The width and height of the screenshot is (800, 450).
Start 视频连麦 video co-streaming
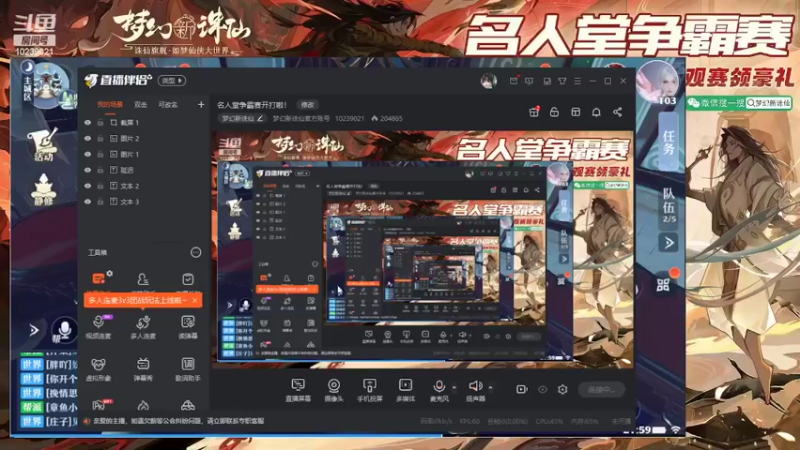coord(98,327)
